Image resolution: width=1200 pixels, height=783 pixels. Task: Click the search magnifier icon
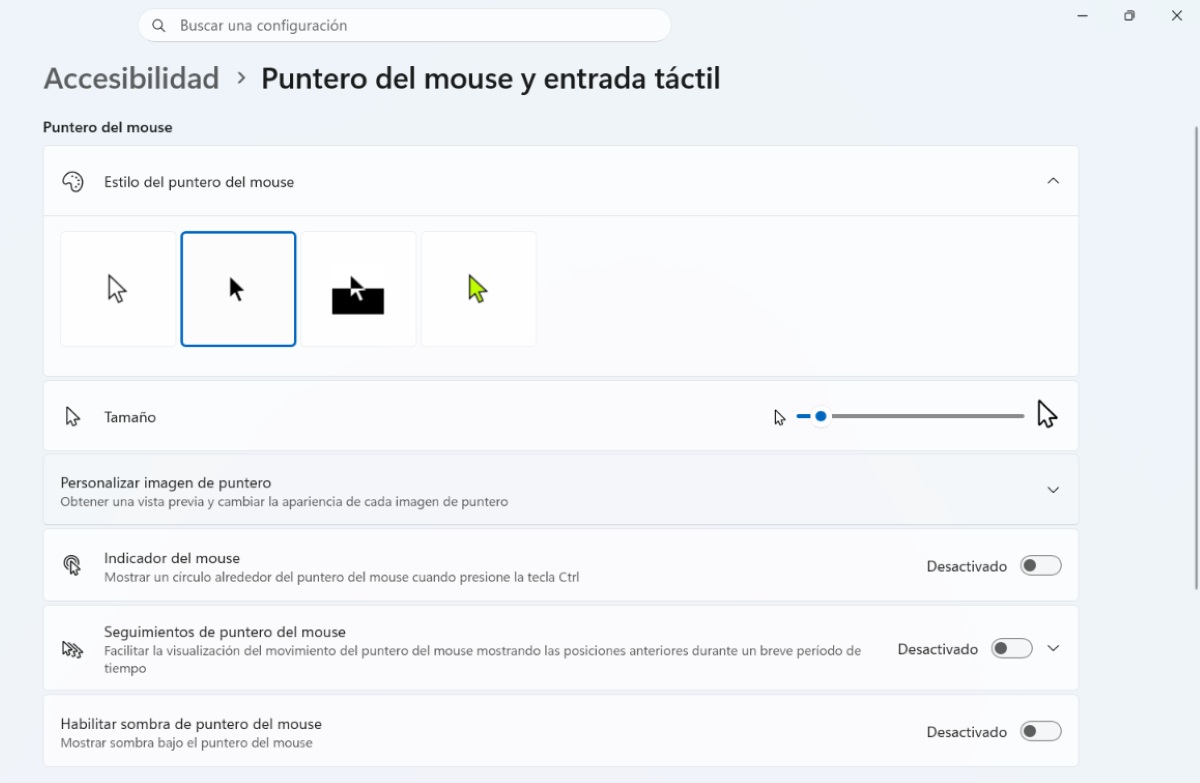point(159,25)
